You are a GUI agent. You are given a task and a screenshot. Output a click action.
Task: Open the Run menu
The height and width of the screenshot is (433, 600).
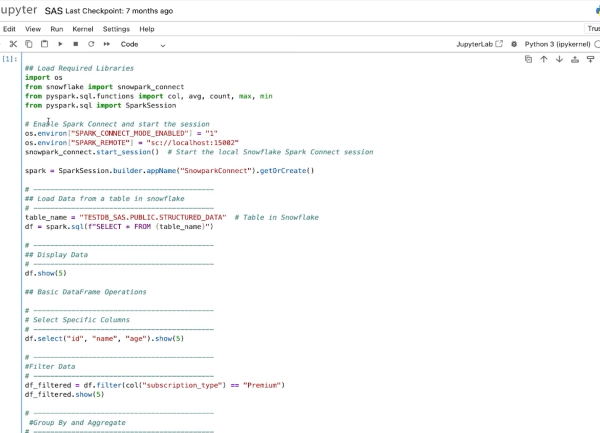coord(57,29)
